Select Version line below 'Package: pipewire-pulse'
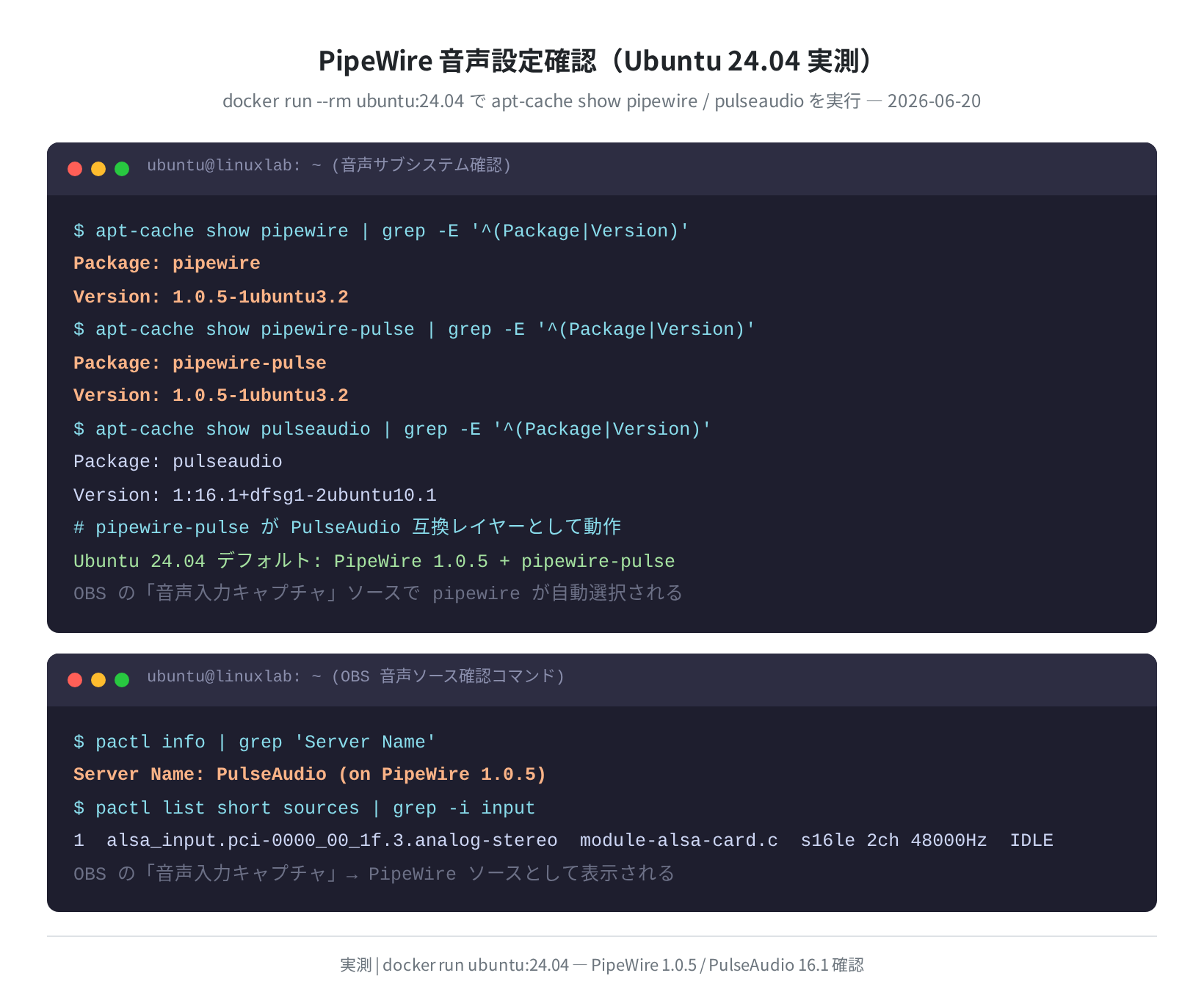The height and width of the screenshot is (1006, 1204). coord(211,396)
